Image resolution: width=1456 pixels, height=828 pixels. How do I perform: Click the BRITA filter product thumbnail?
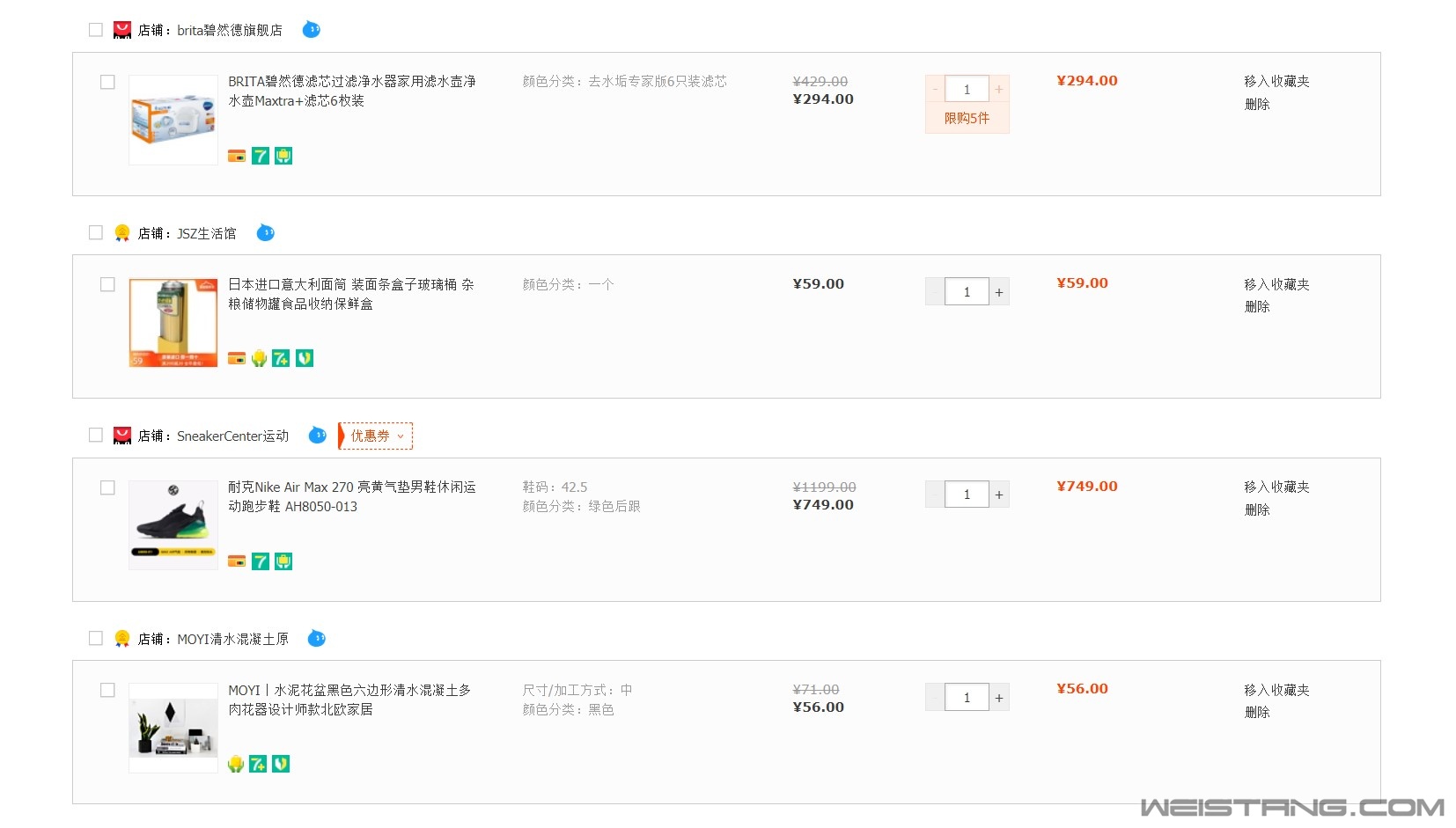coord(173,120)
